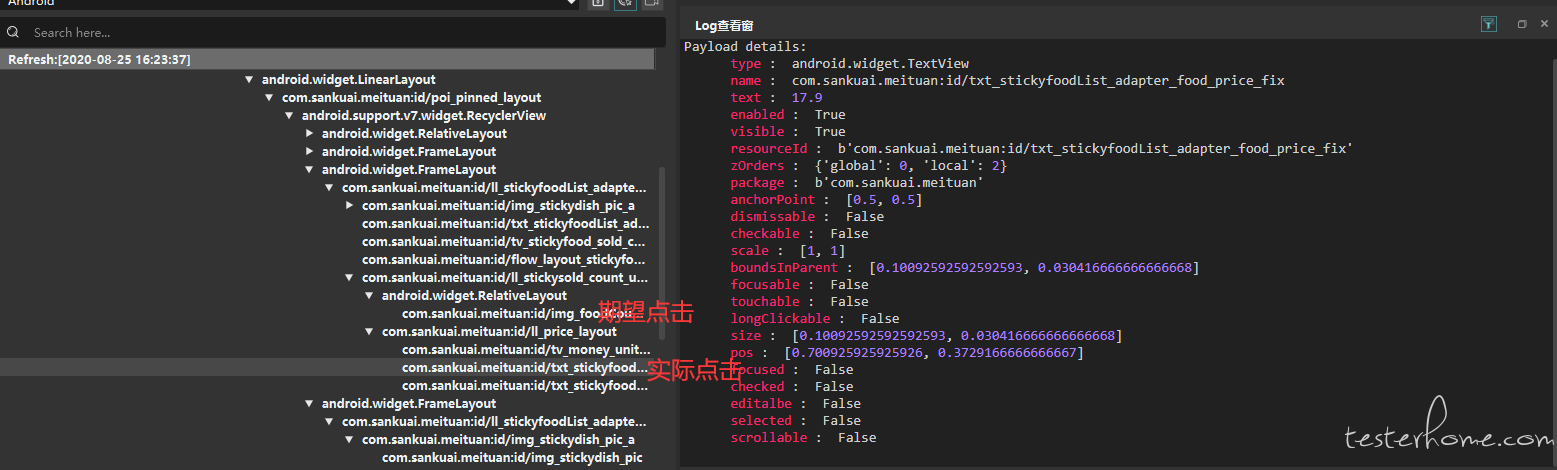Select the android.support.v7.widget.RecyclerView row
This screenshot has height=470, width=1557.
(424, 115)
